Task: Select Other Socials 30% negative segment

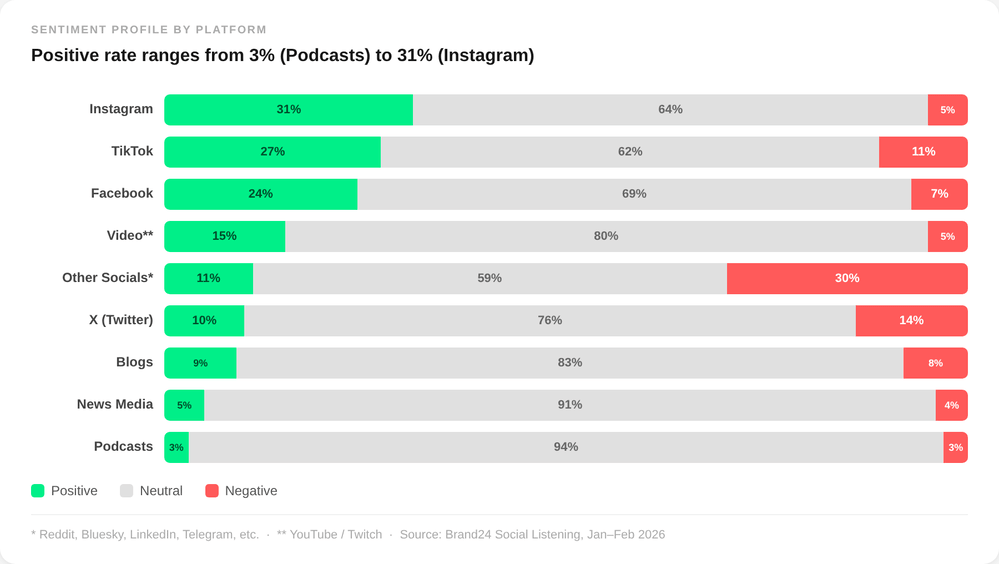Action: point(847,278)
